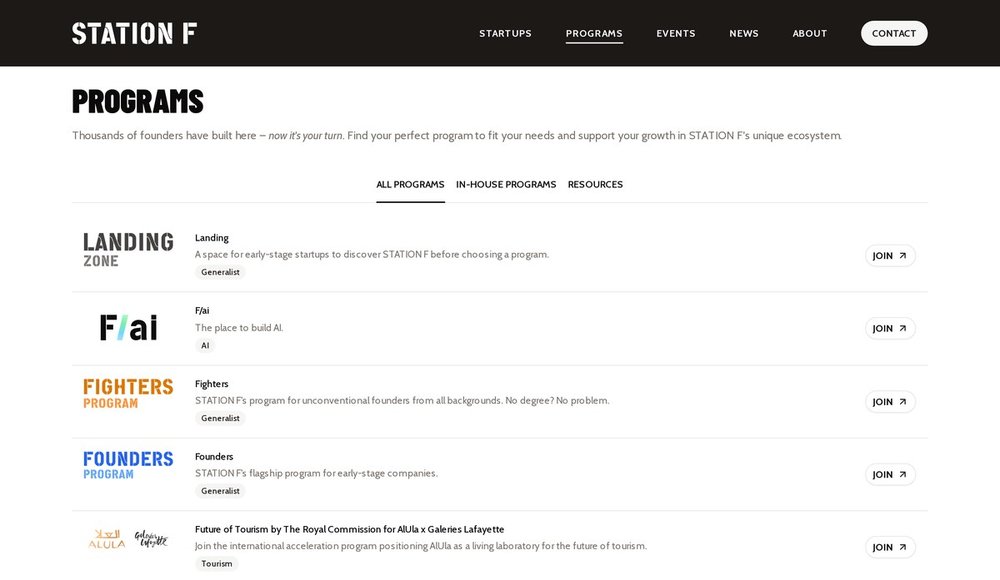The image size is (1000, 580).
Task: Click the PROGRAMS page heading
Action: coord(138,101)
